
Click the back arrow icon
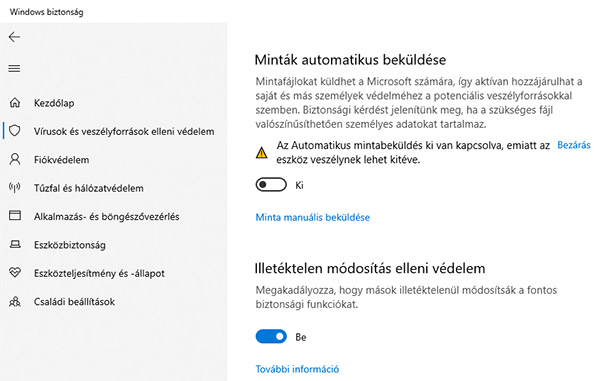(14, 37)
